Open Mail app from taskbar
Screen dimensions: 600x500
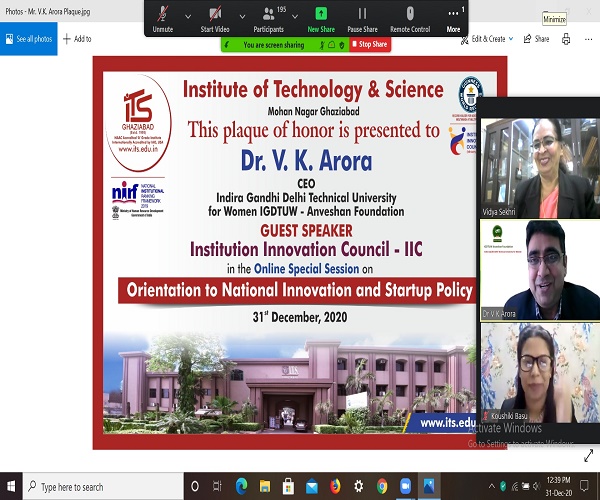click(312, 487)
